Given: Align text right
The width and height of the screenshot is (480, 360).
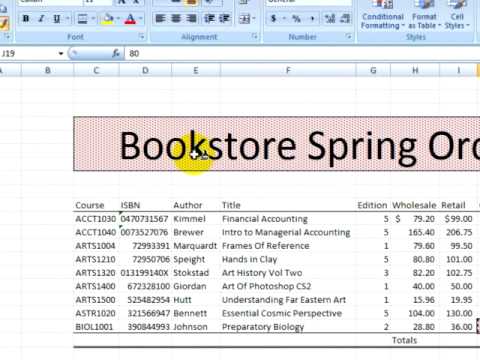Looking at the screenshot, I should (x=191, y=18).
